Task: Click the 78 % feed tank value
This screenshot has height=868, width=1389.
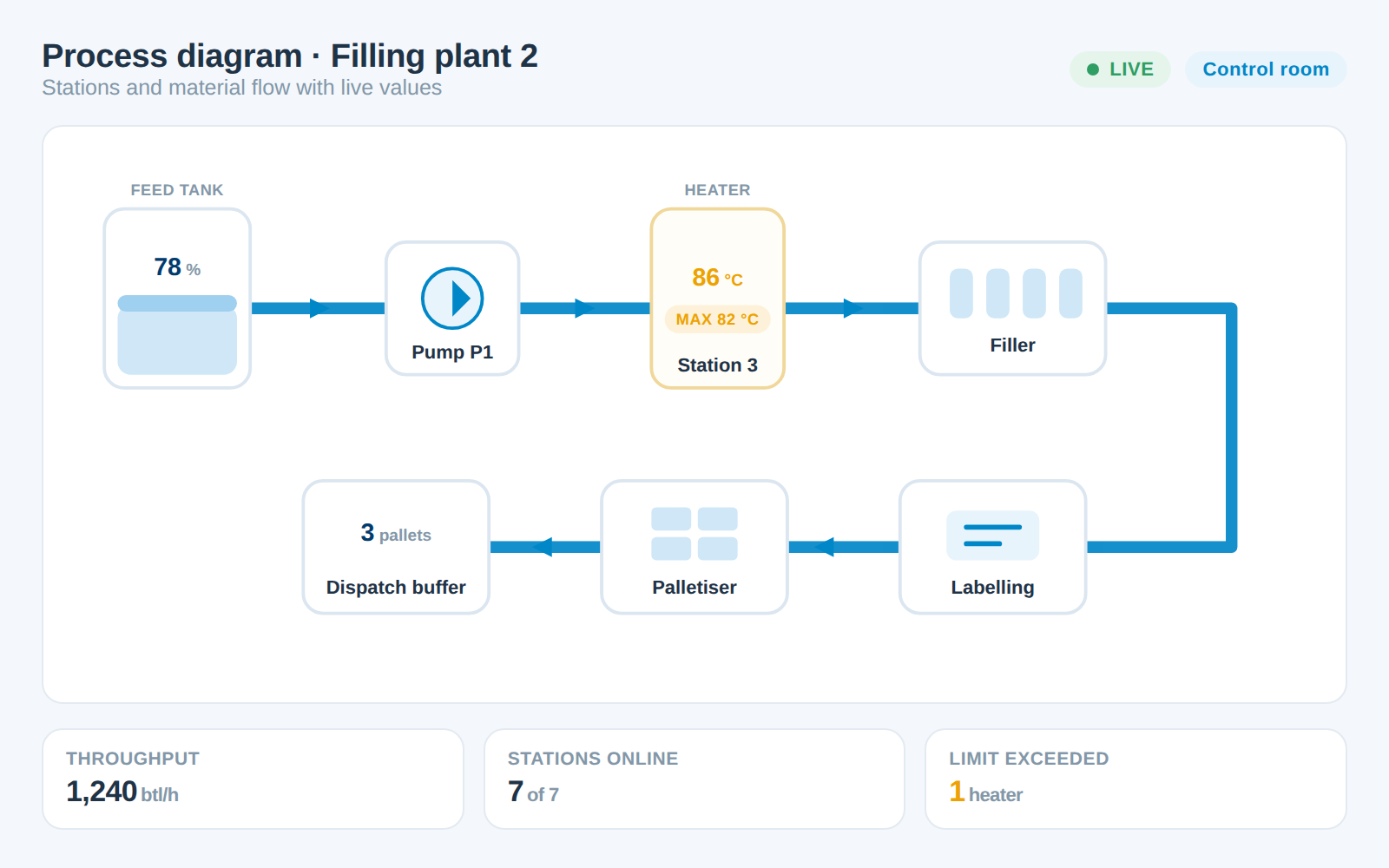Action: [x=177, y=267]
